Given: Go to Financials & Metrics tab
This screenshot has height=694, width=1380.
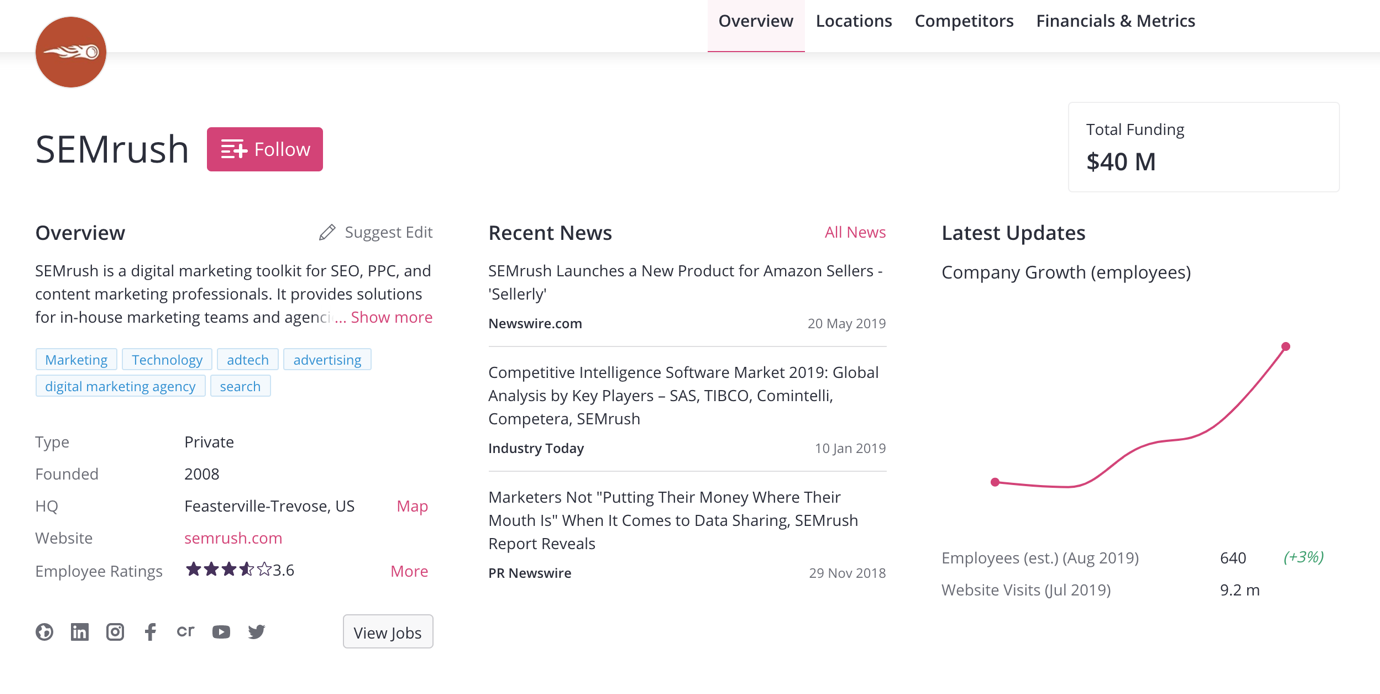Looking at the screenshot, I should tap(1115, 21).
